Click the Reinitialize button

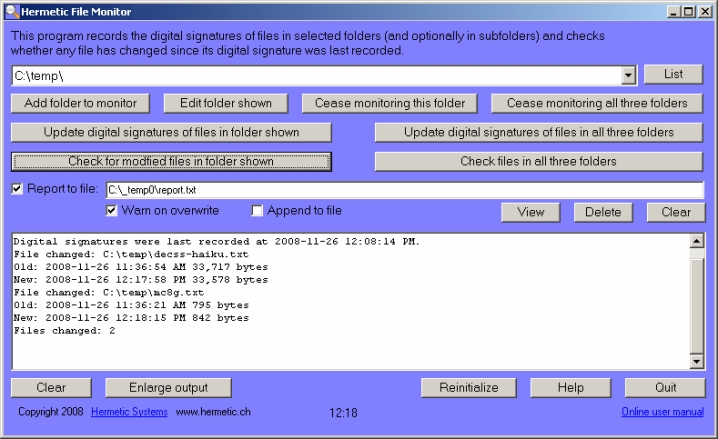(468, 388)
